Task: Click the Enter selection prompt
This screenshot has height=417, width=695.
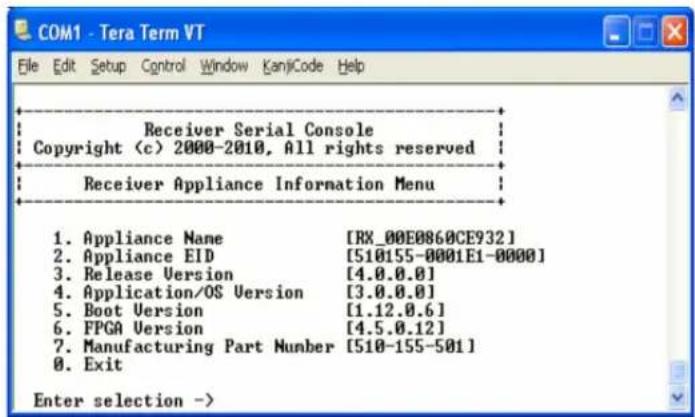Action: click(124, 401)
